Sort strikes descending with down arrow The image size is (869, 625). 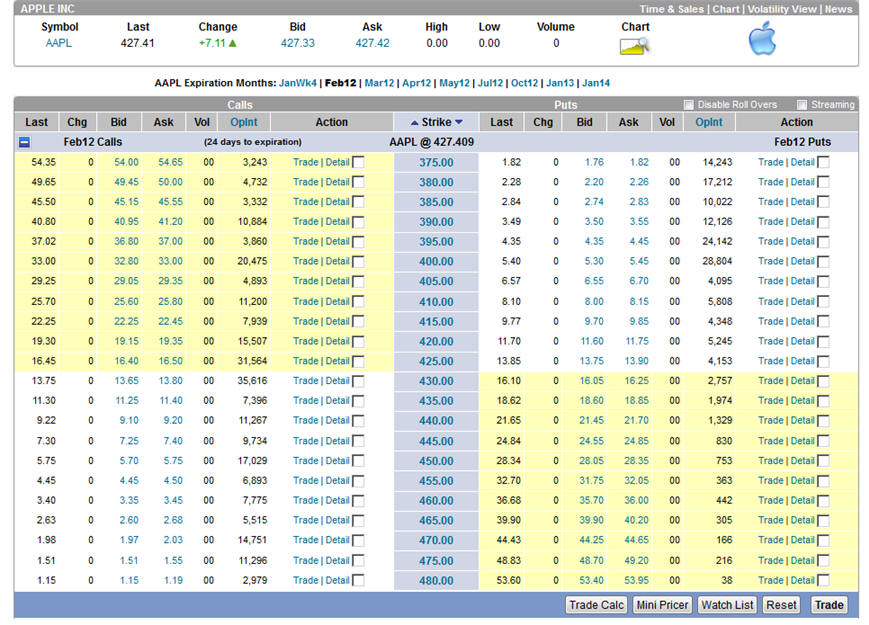pos(459,123)
